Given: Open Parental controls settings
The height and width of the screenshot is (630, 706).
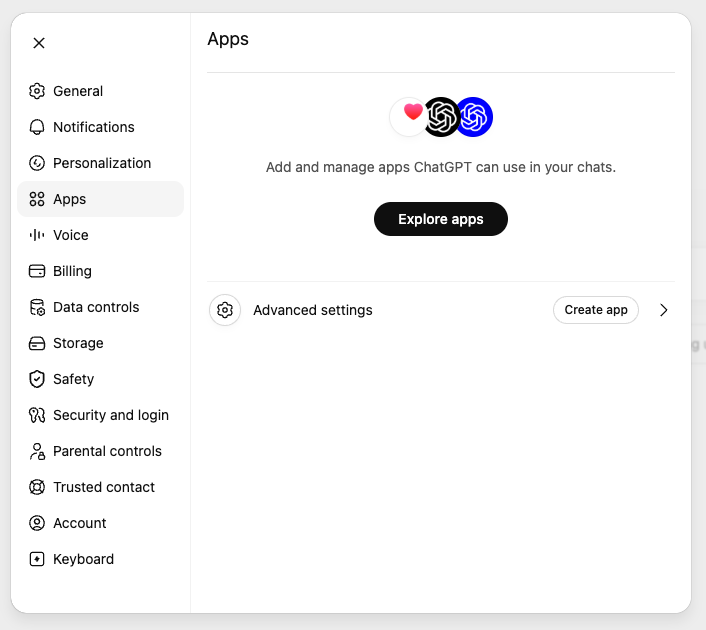Looking at the screenshot, I should 100,451.
